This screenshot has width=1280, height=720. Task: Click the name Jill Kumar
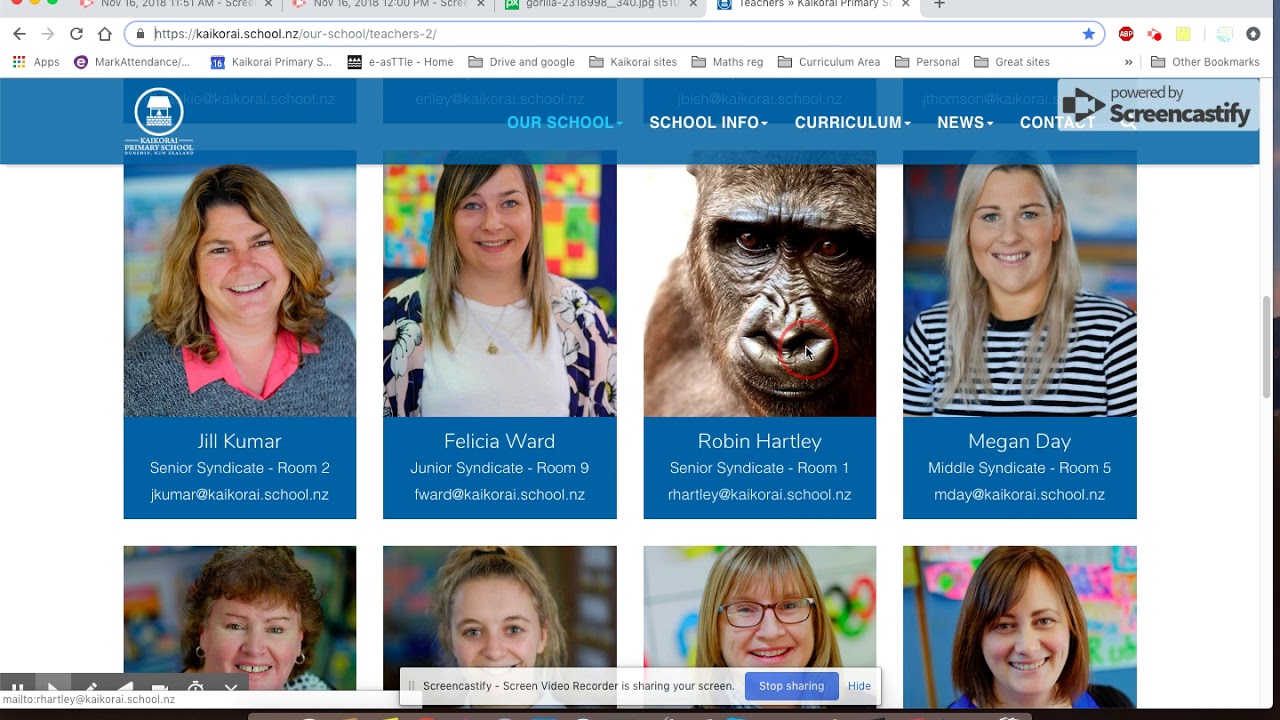coord(240,441)
